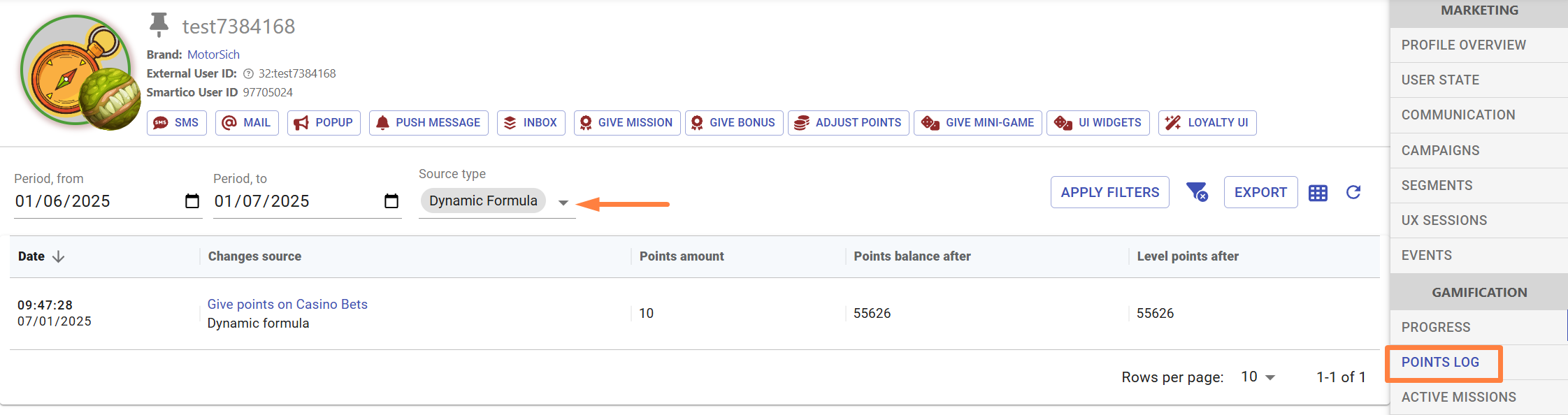This screenshot has height=415, width=1568.
Task: Click the Period from date field
Action: point(94,201)
